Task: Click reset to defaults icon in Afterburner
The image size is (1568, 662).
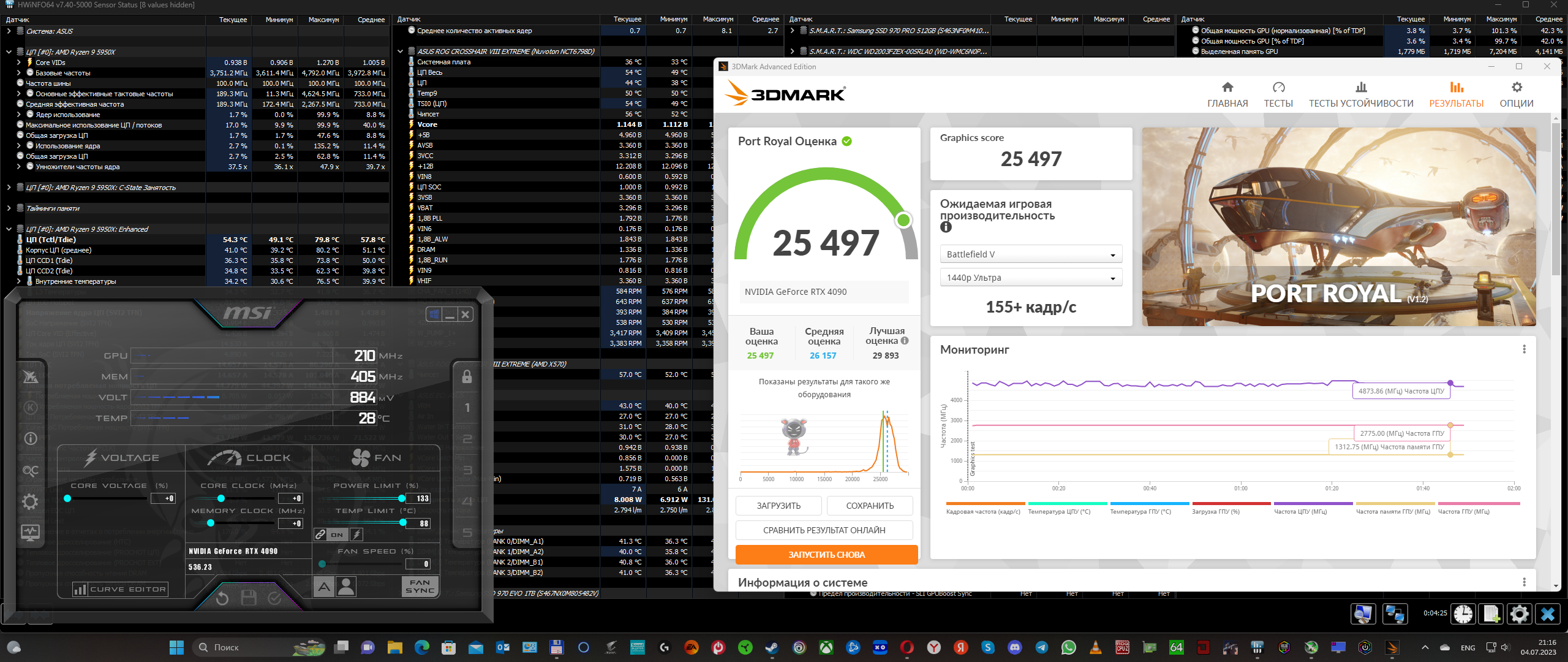Action: pos(222,598)
